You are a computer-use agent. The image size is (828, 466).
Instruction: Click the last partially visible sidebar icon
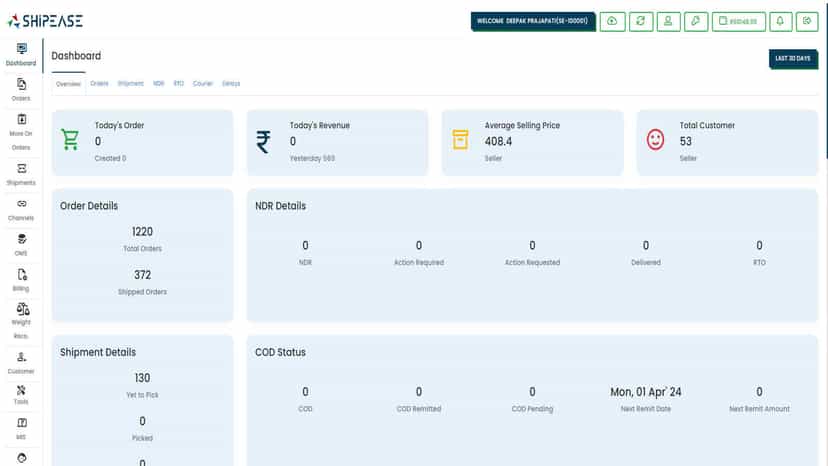[x=22, y=459]
